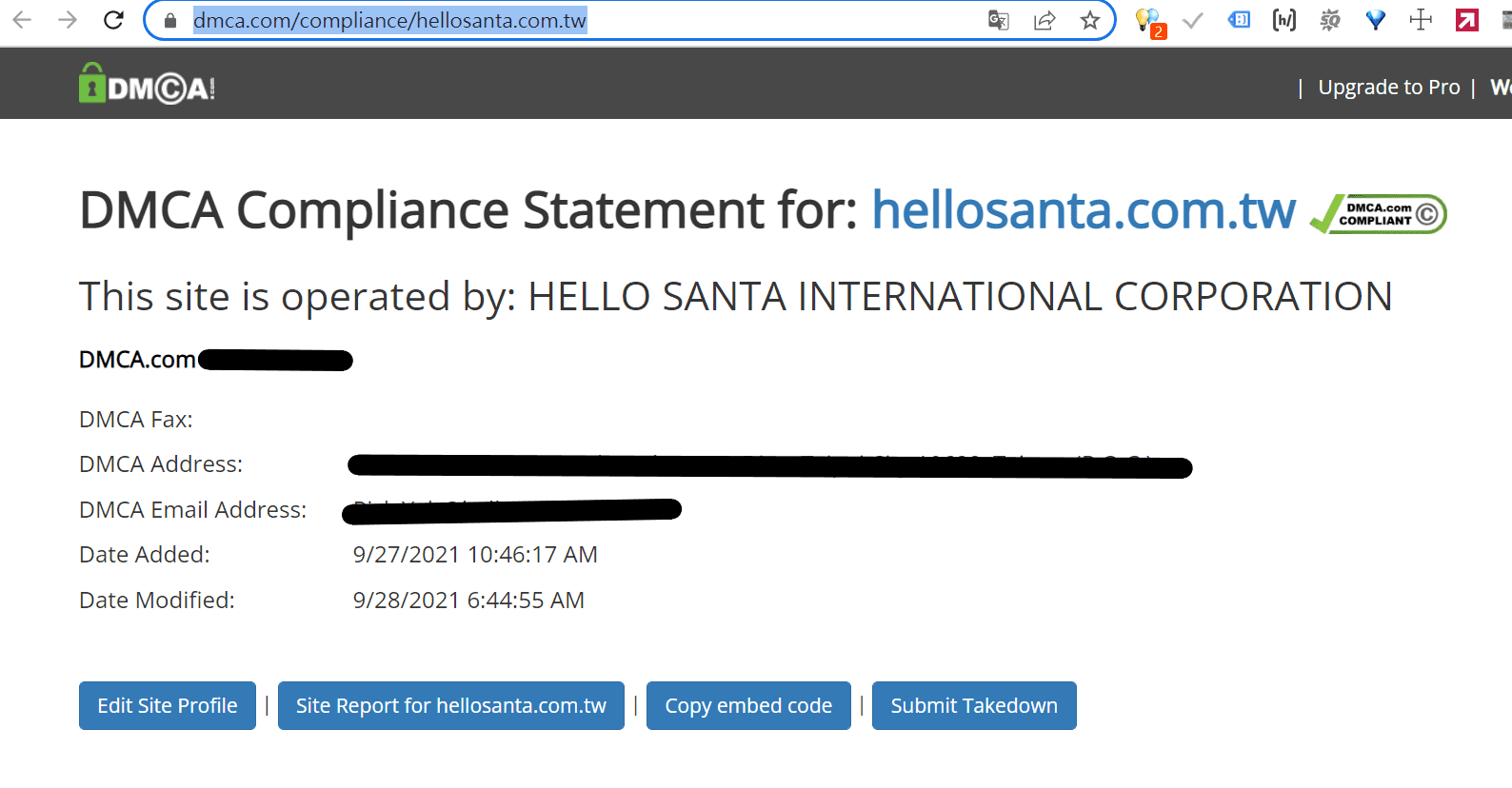Go to DMCA home via logo
This screenshot has width=1512, height=788.
point(148,84)
